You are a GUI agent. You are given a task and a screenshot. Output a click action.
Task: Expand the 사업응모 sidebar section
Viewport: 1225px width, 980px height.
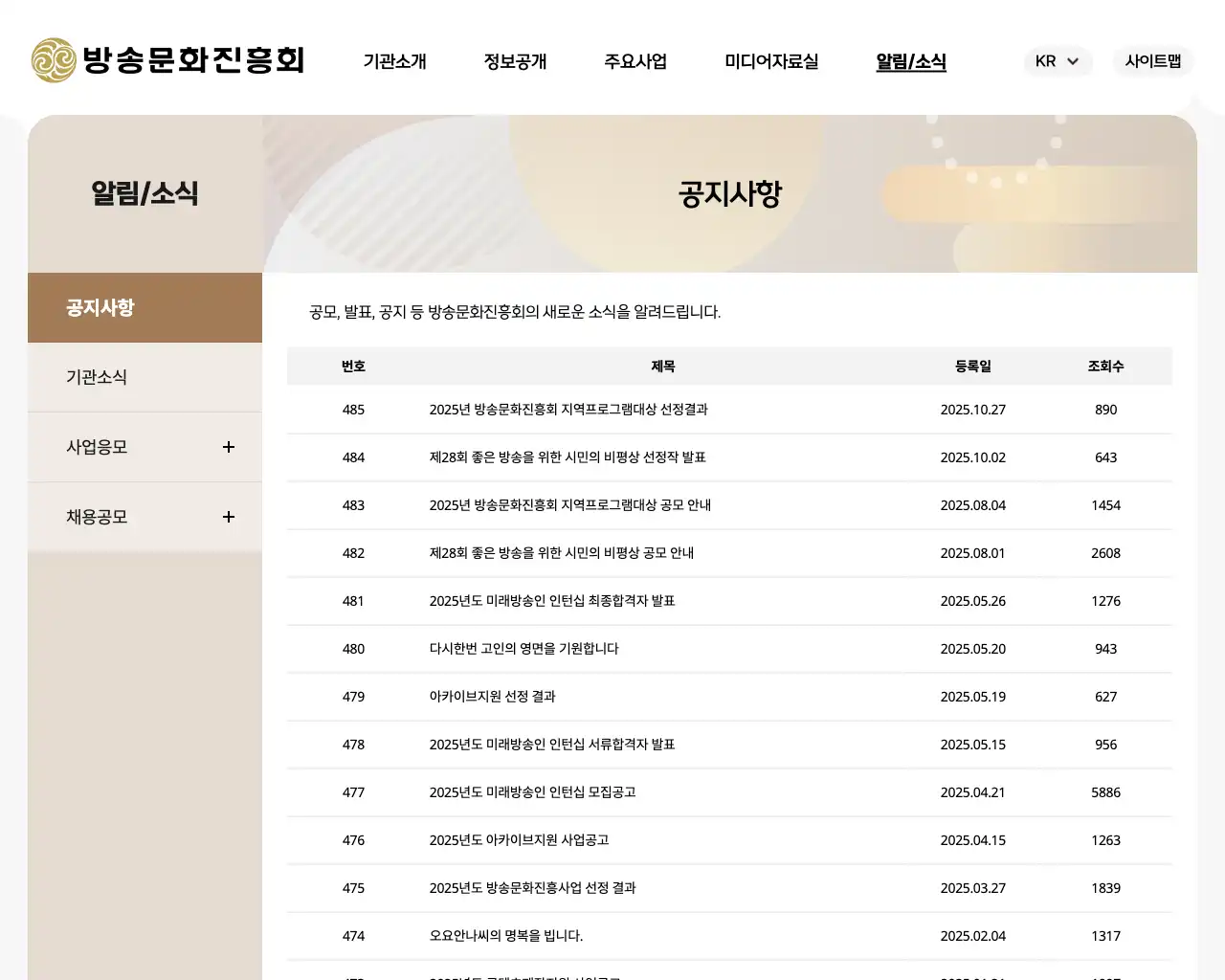coord(228,447)
